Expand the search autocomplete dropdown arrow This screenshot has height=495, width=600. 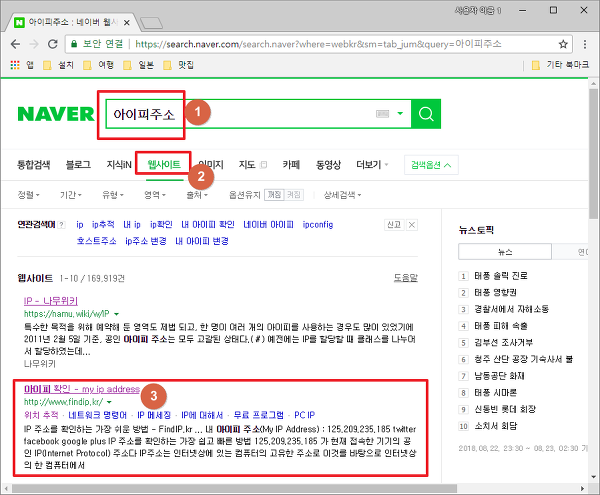400,113
